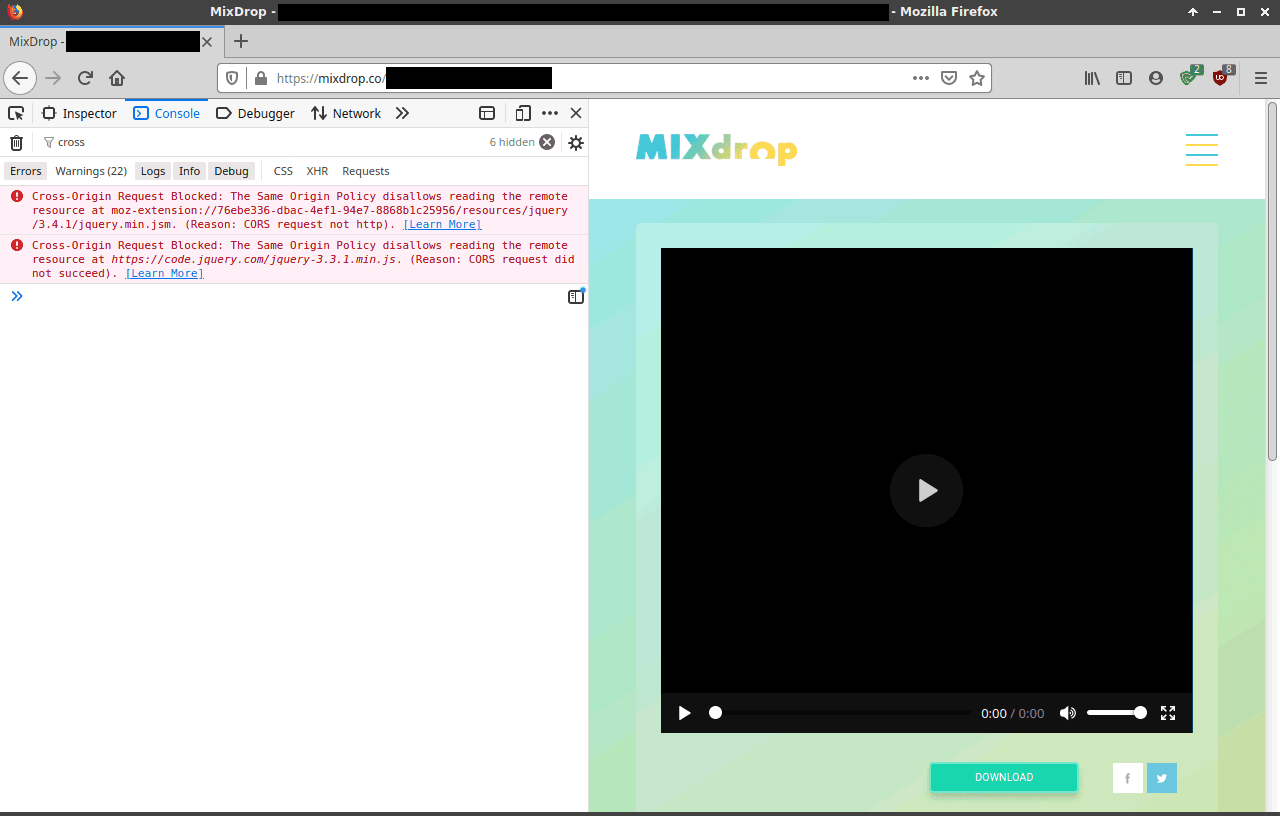The width and height of the screenshot is (1280, 816).
Task: Open the Learn More link for the CORS error
Action: click(164, 272)
